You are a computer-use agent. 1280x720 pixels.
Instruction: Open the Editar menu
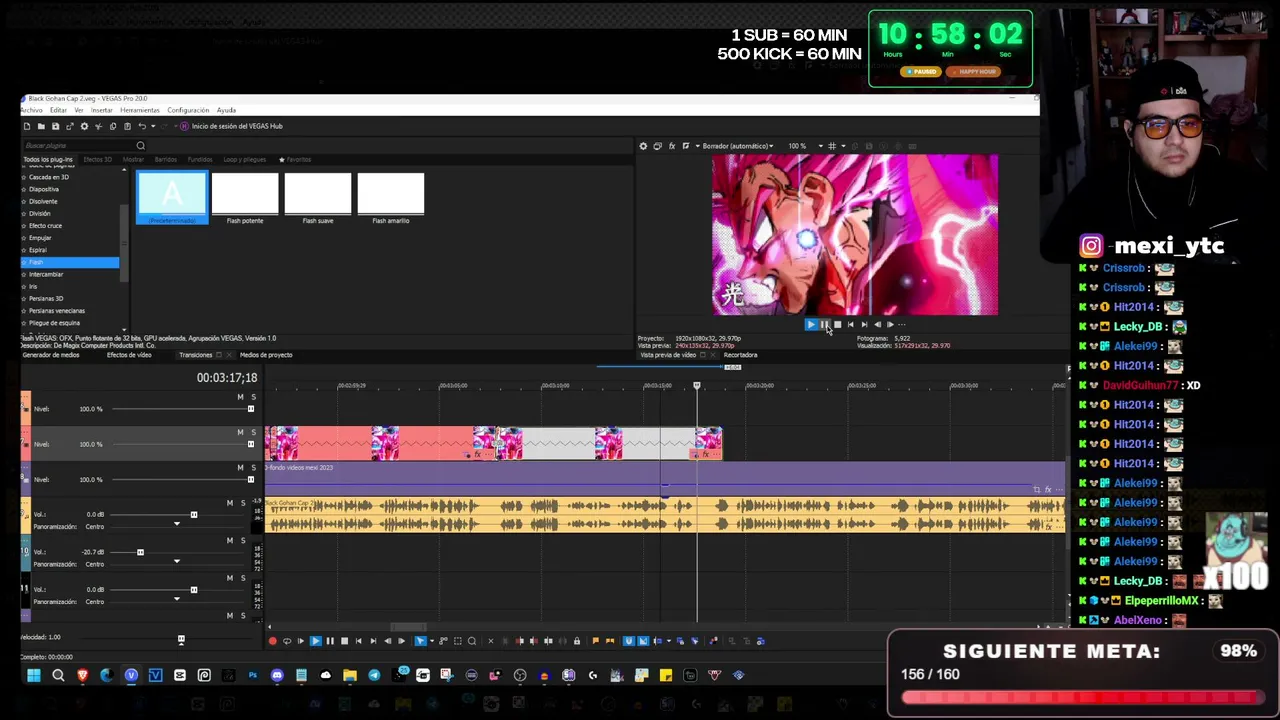(x=58, y=110)
